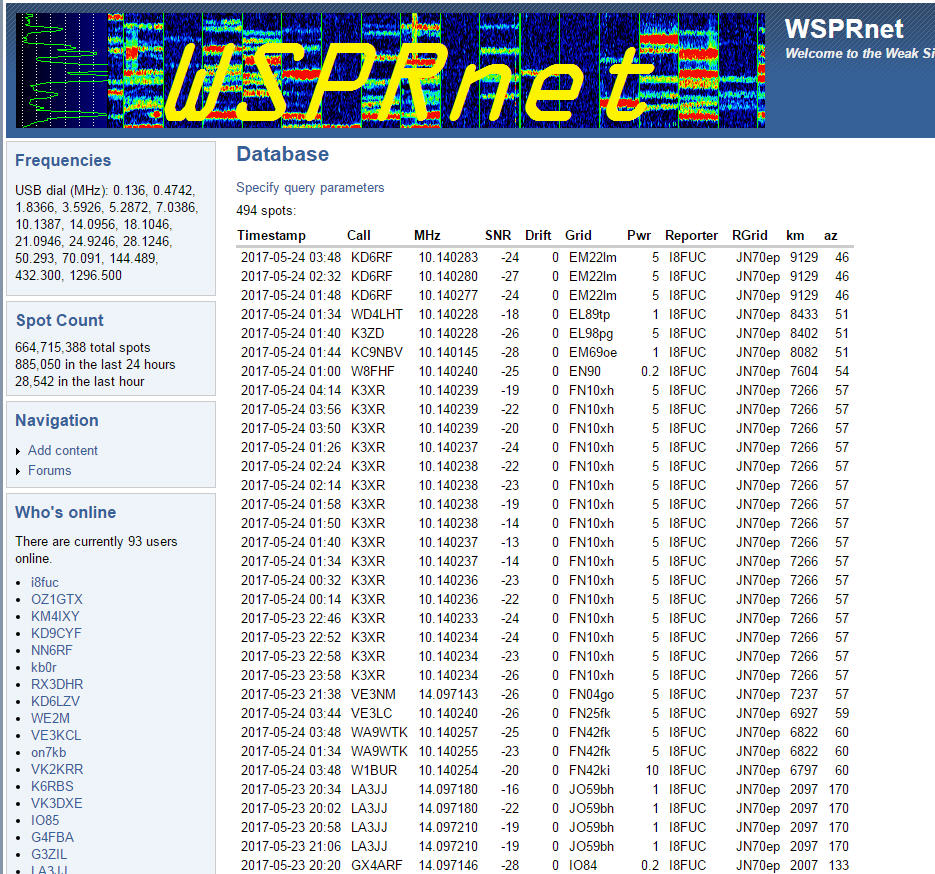The width and height of the screenshot is (935, 874).
Task: Click grid locator FN25fk
Action: point(590,714)
